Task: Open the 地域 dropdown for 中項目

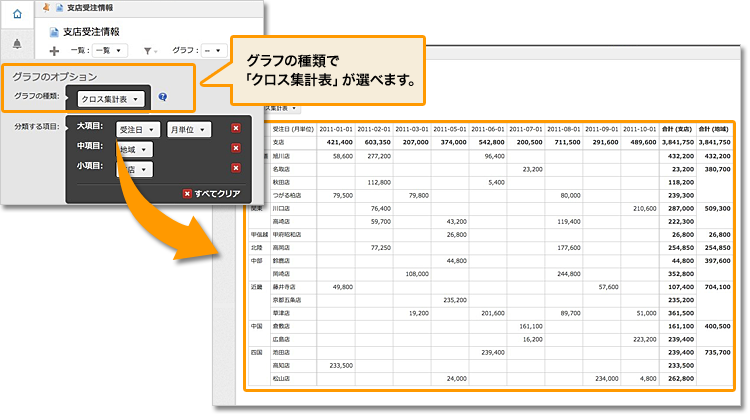Action: 134,149
